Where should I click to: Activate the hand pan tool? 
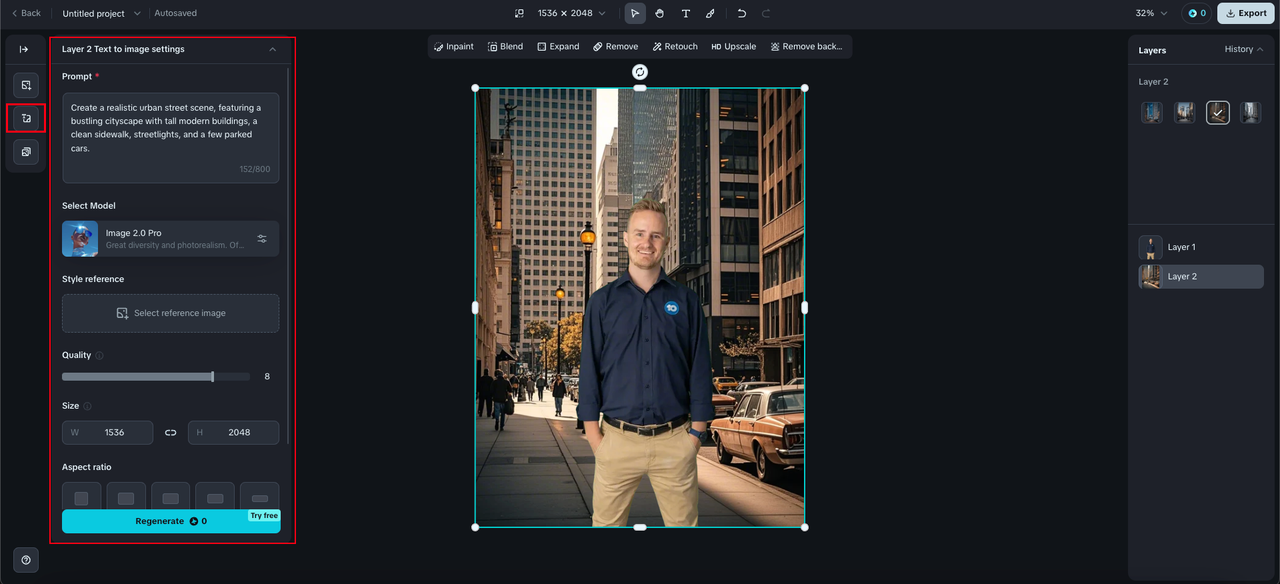tap(660, 13)
